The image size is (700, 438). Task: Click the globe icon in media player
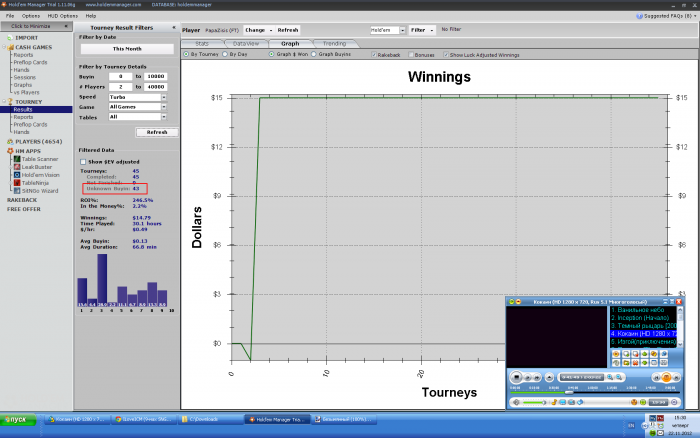coord(664,354)
